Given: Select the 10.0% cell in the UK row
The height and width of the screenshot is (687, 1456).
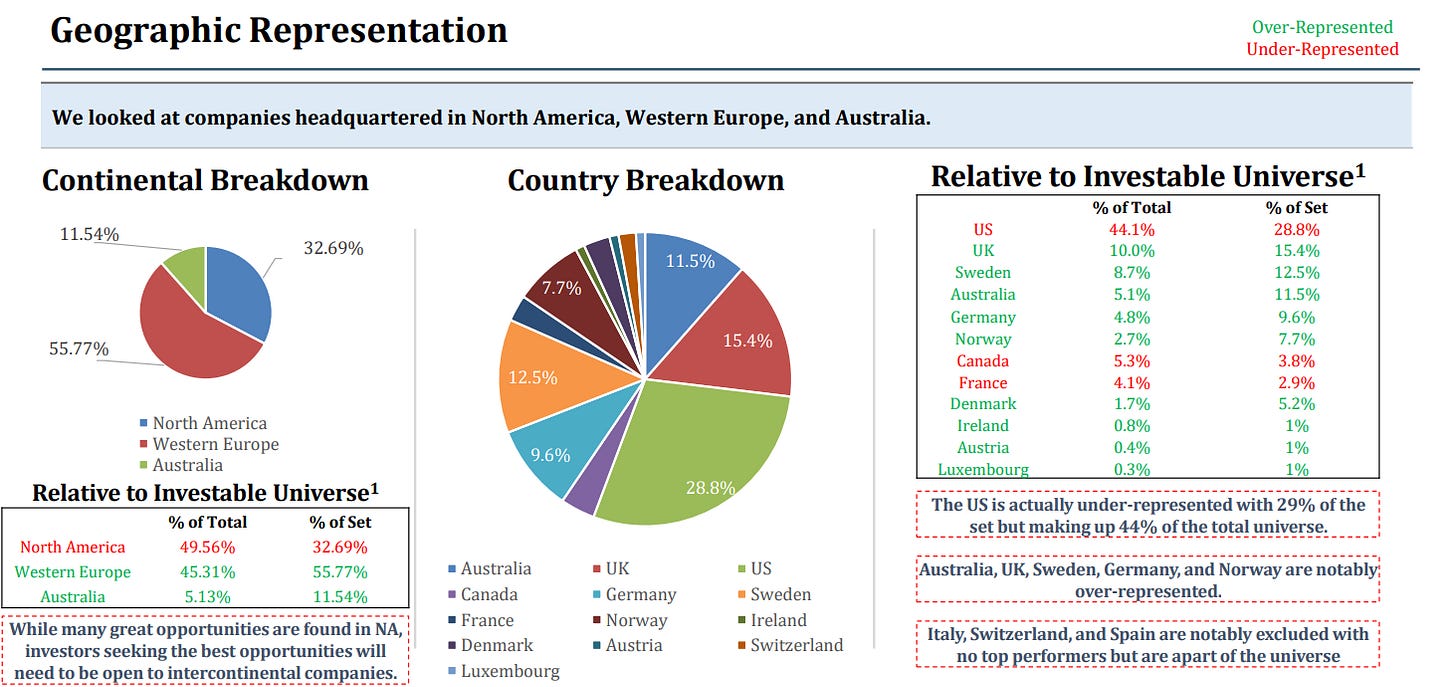Looking at the screenshot, I should tap(1131, 251).
